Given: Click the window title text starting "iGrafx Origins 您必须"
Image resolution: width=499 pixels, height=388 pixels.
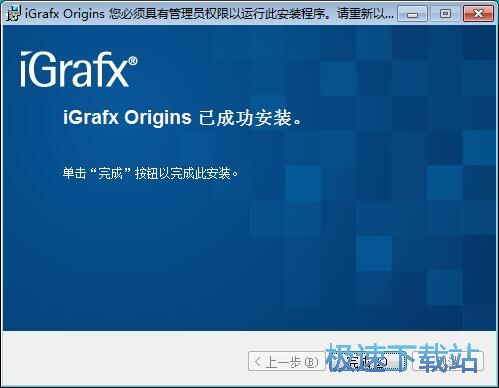Looking at the screenshot, I should click(209, 14).
